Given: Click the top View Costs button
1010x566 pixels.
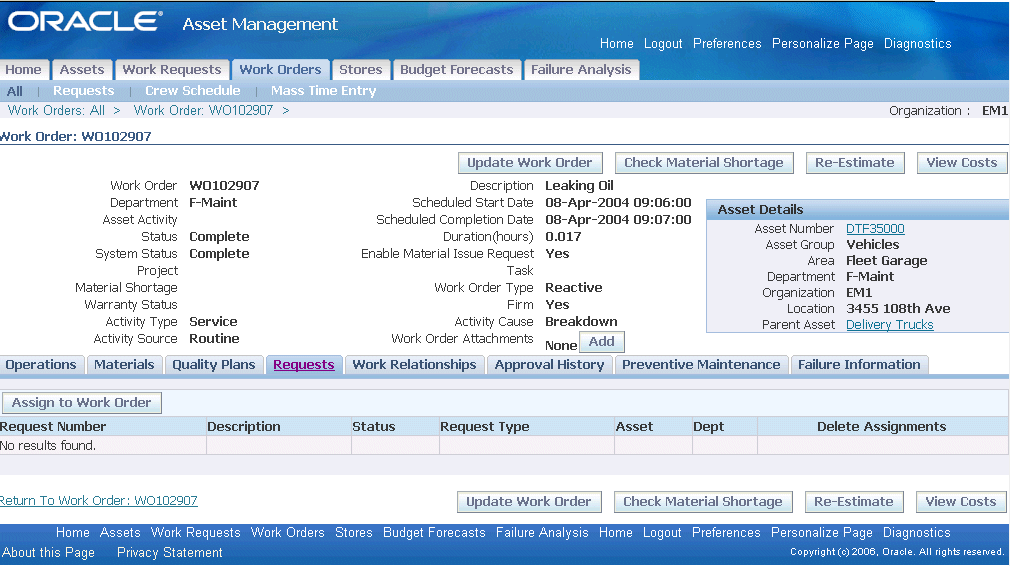Looking at the screenshot, I should 962,163.
